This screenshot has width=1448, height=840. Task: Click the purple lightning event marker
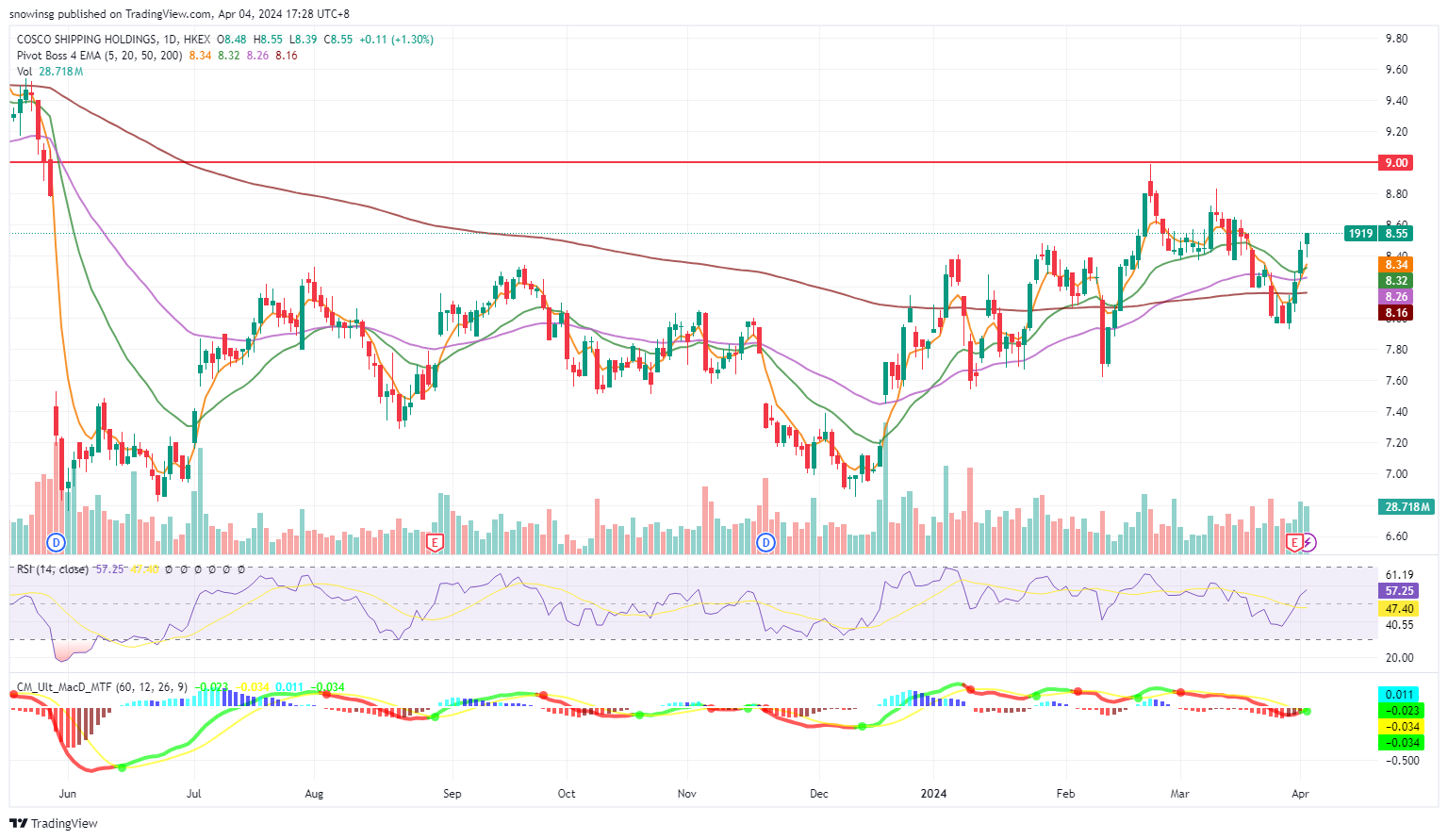[1308, 542]
